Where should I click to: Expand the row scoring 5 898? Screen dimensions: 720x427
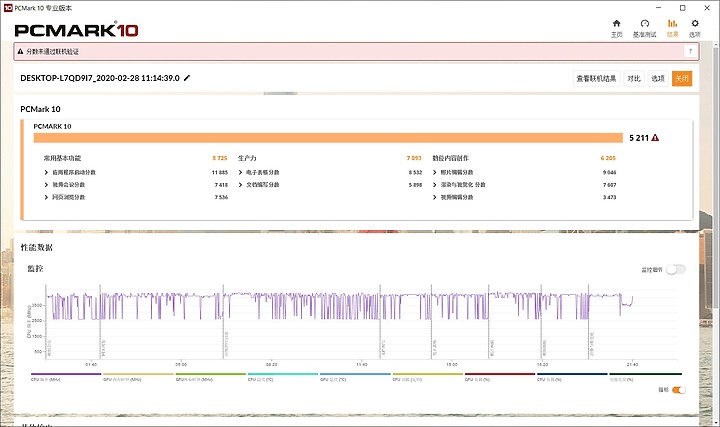tap(240, 185)
